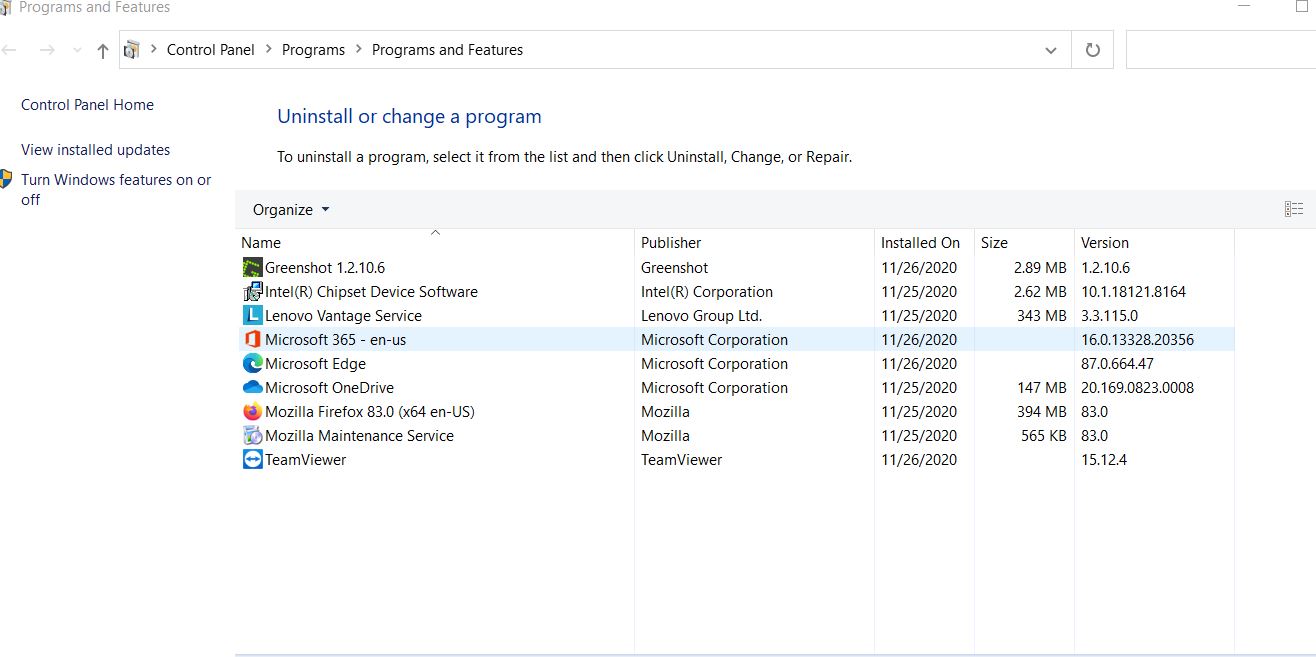
Task: Click the Lenovo Vantage Service icon
Action: click(252, 315)
